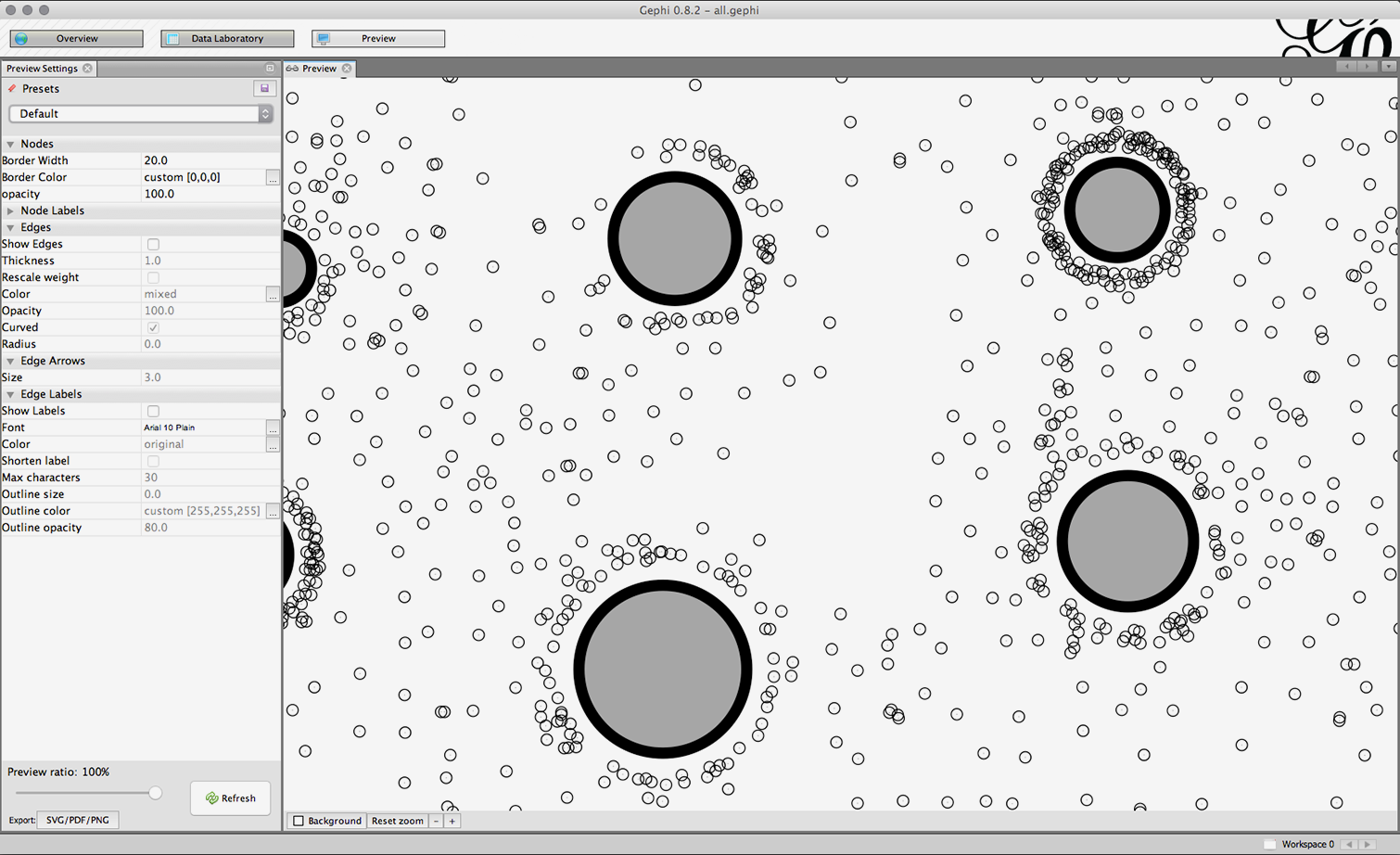Minimize the Preview Settings panel via corner icon

(x=270, y=69)
